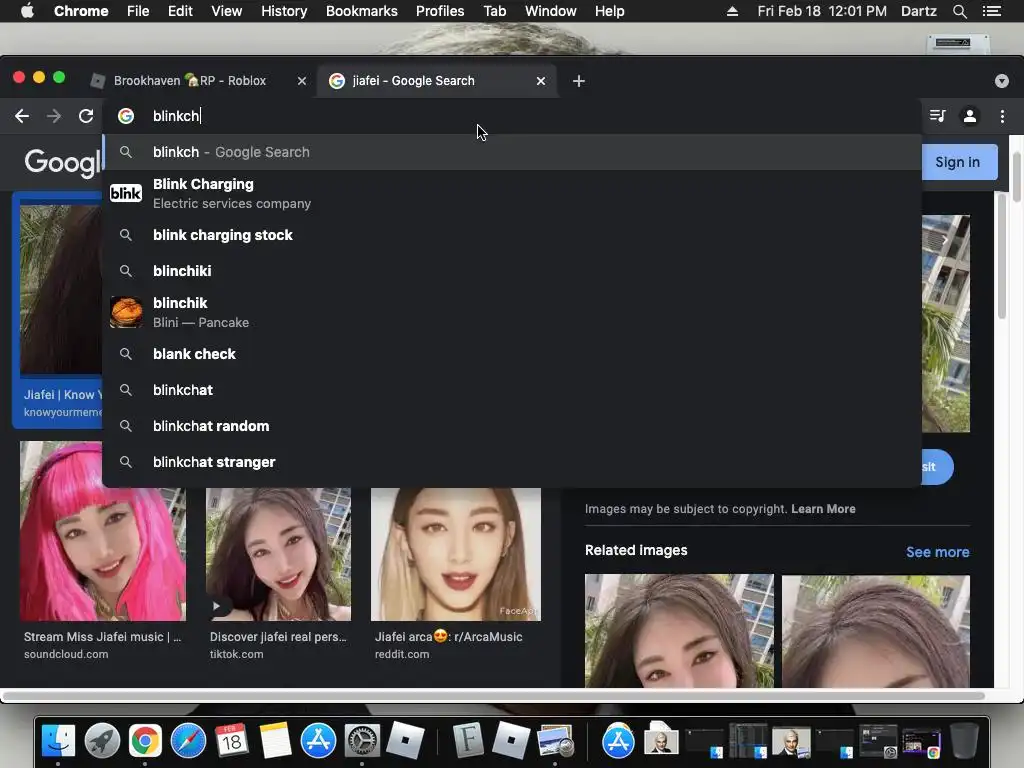Reload the current page
Image resolution: width=1024 pixels, height=768 pixels.
coord(86,116)
